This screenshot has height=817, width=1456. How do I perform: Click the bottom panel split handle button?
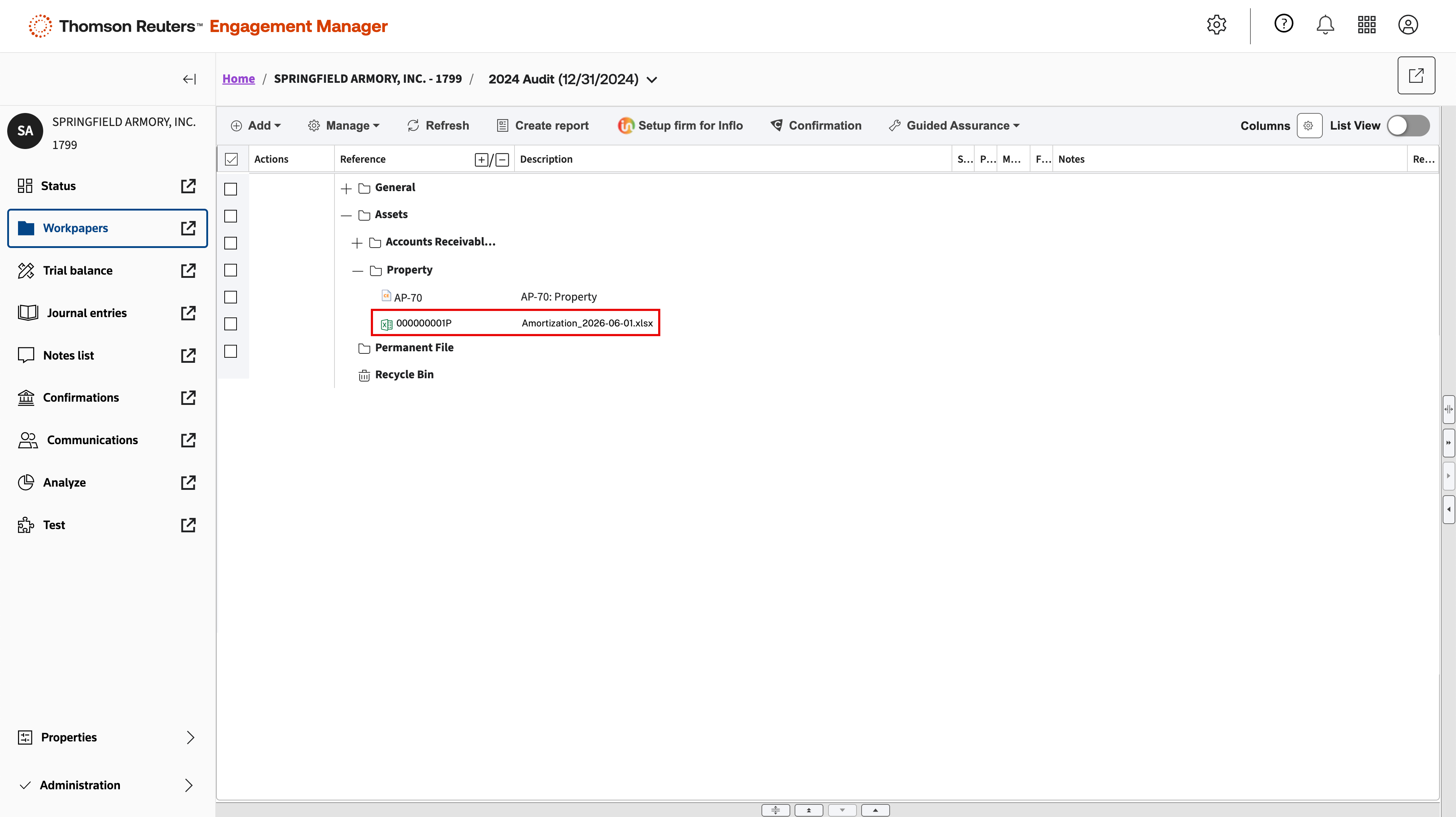pyautogui.click(x=776, y=811)
